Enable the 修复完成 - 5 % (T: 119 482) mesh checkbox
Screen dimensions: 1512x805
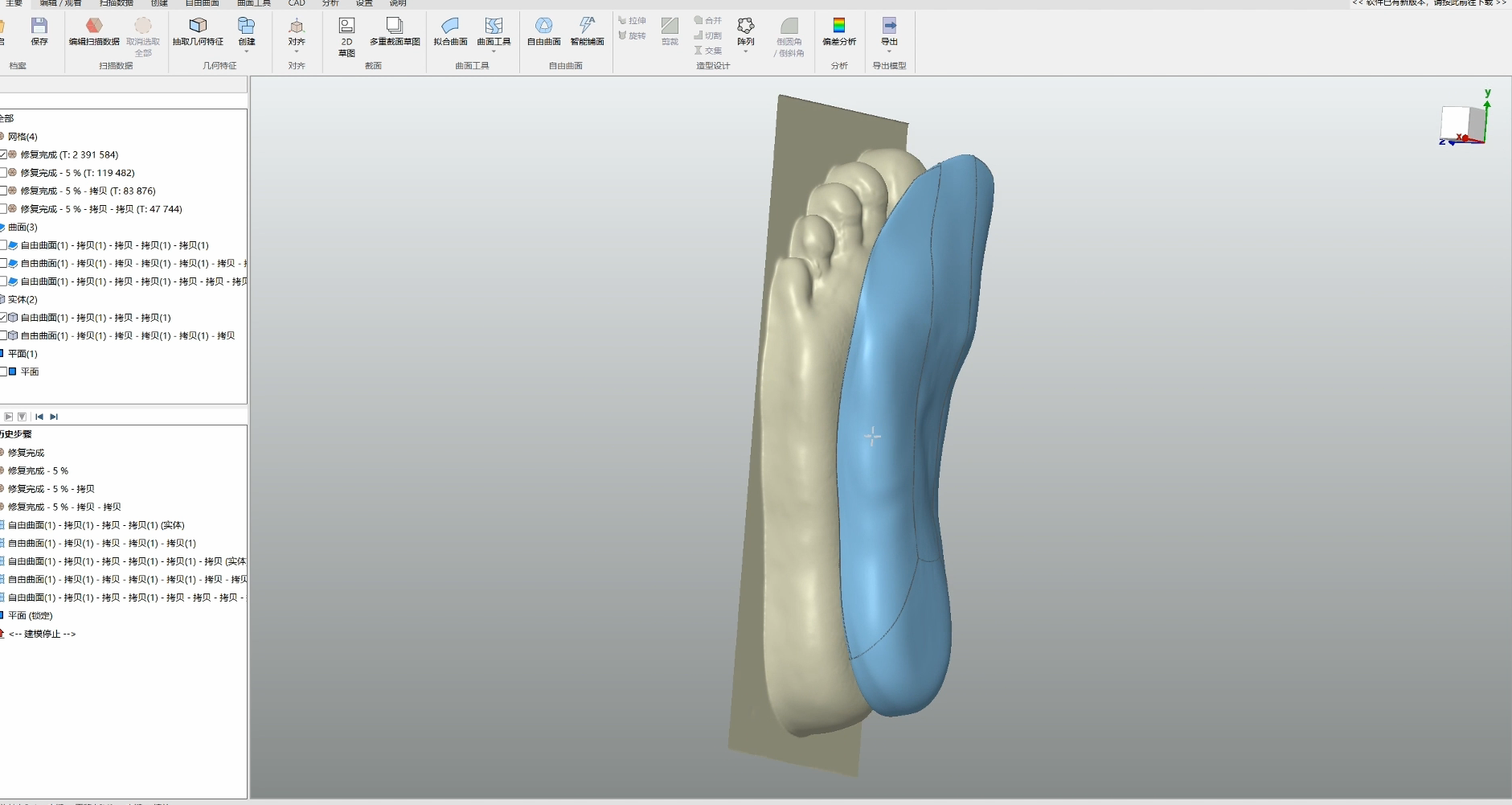pyautogui.click(x=4, y=173)
